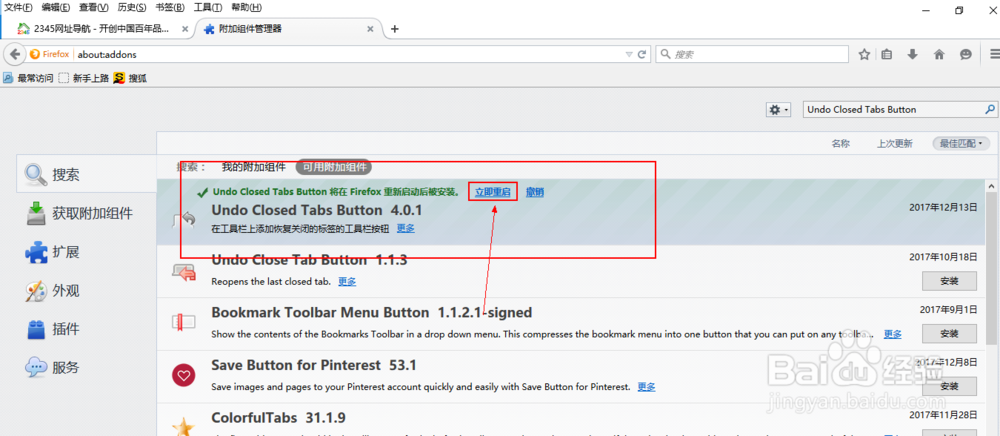The image size is (1000, 436).
Task: Click the 立即重启 link
Action: point(492,192)
